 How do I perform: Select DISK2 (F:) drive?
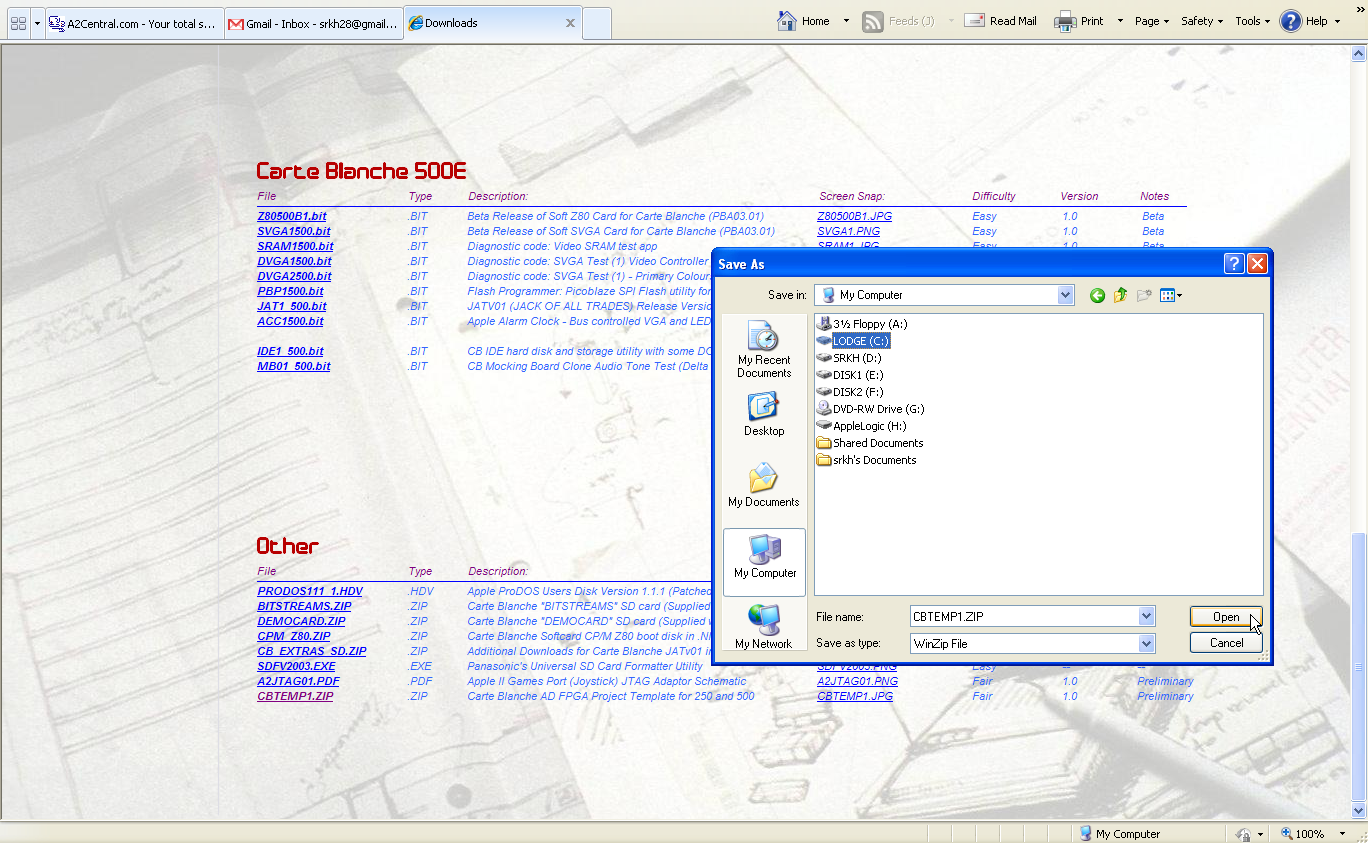(x=850, y=392)
